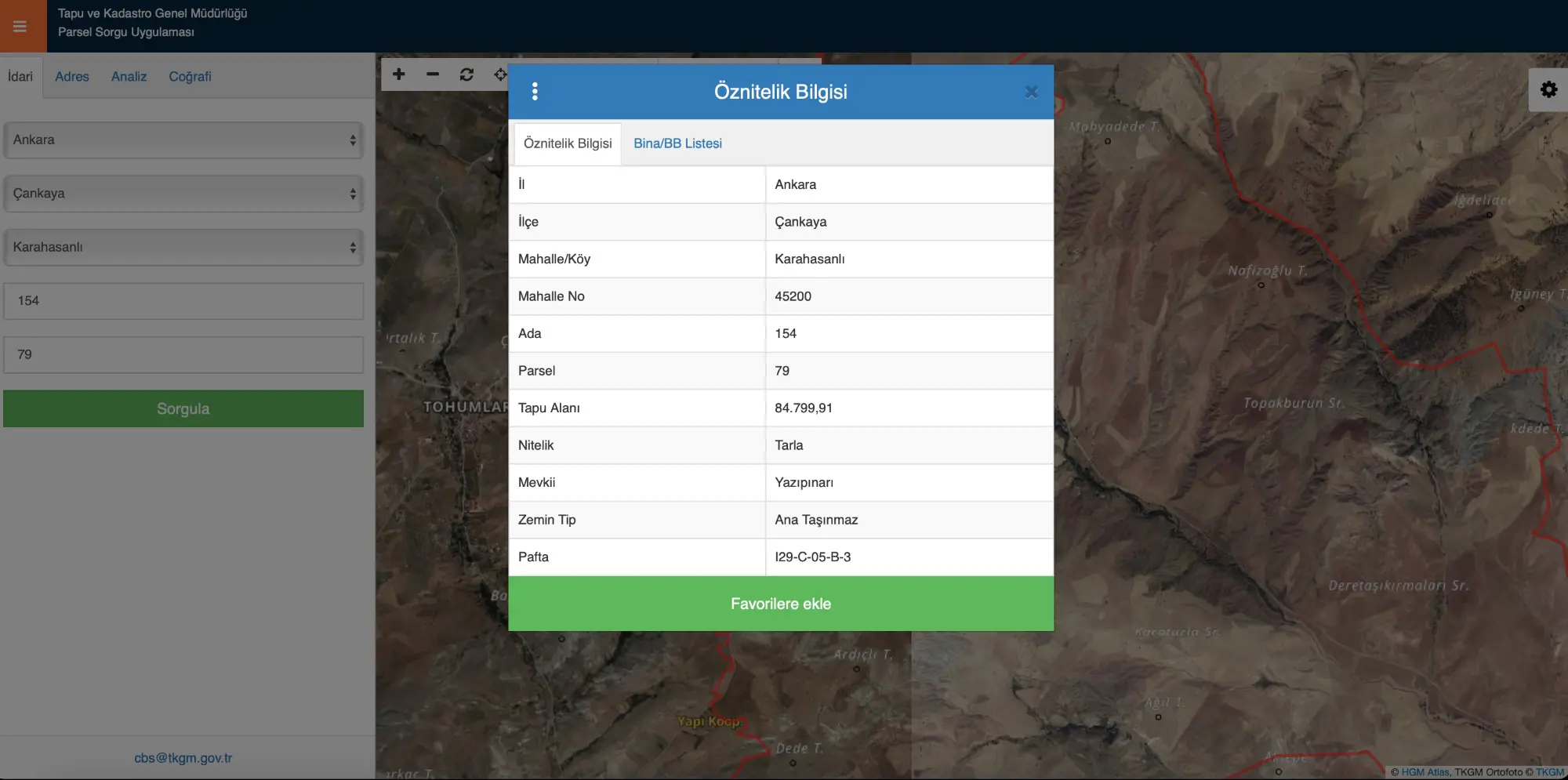
Task: Select the İlçe value Çankaya in table
Action: click(800, 222)
